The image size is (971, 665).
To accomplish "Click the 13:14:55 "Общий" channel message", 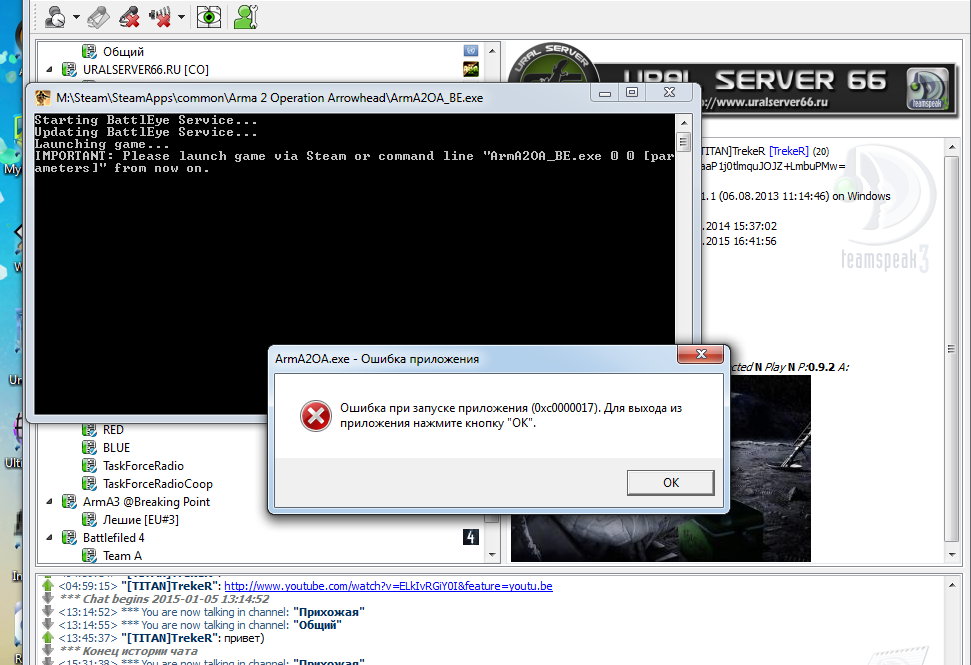I will click(x=200, y=625).
